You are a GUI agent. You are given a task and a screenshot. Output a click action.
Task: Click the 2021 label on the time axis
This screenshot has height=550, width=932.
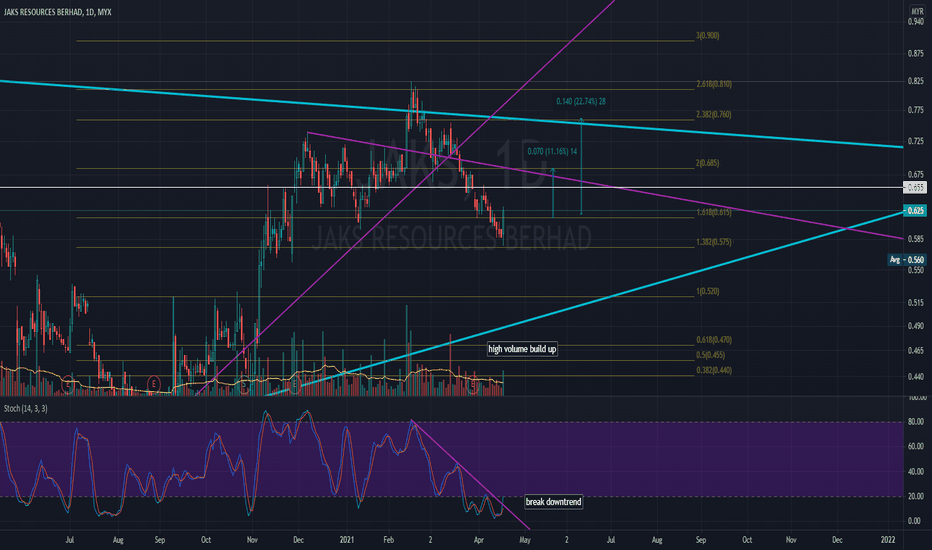347,540
